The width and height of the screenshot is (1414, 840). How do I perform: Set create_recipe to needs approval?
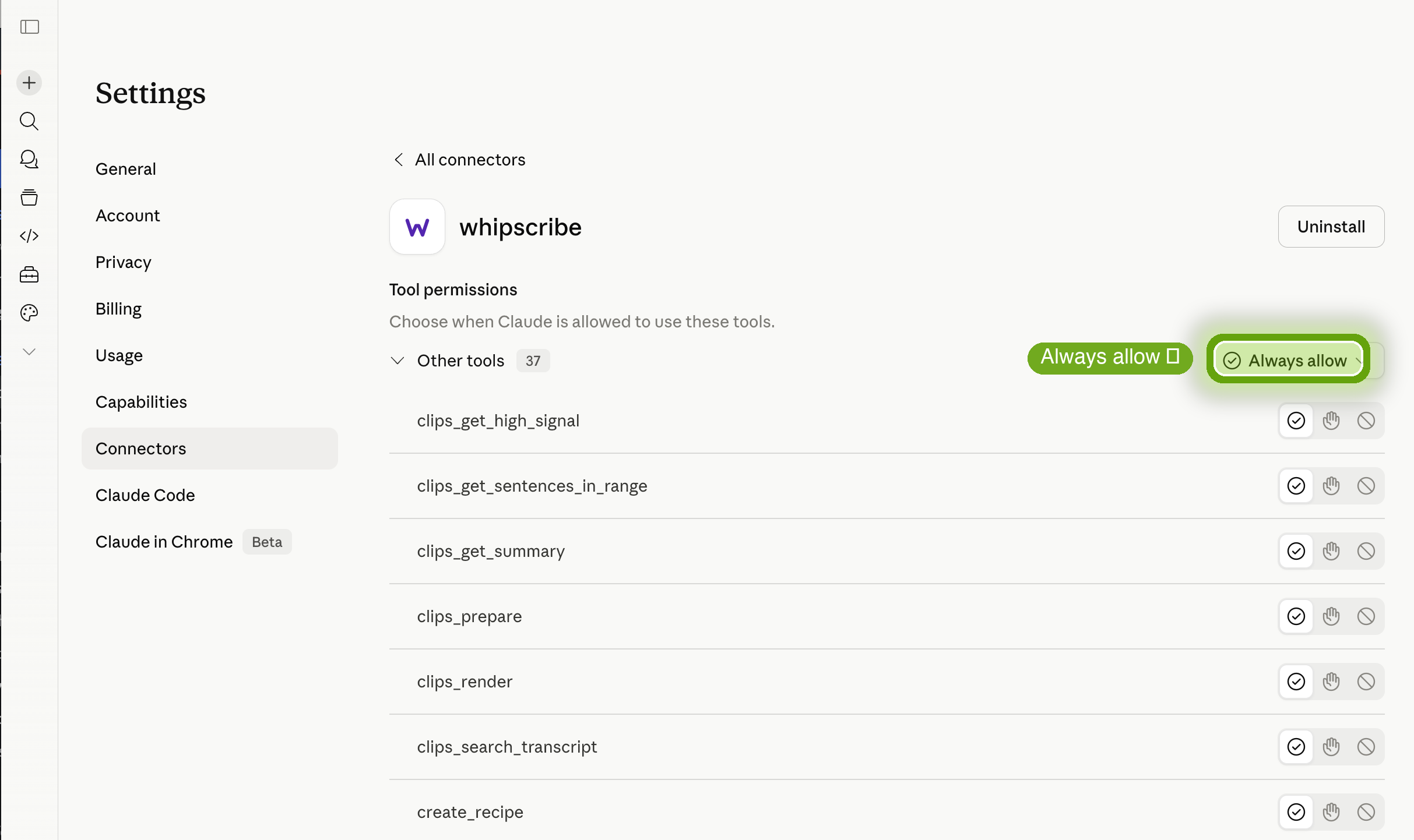1331,812
